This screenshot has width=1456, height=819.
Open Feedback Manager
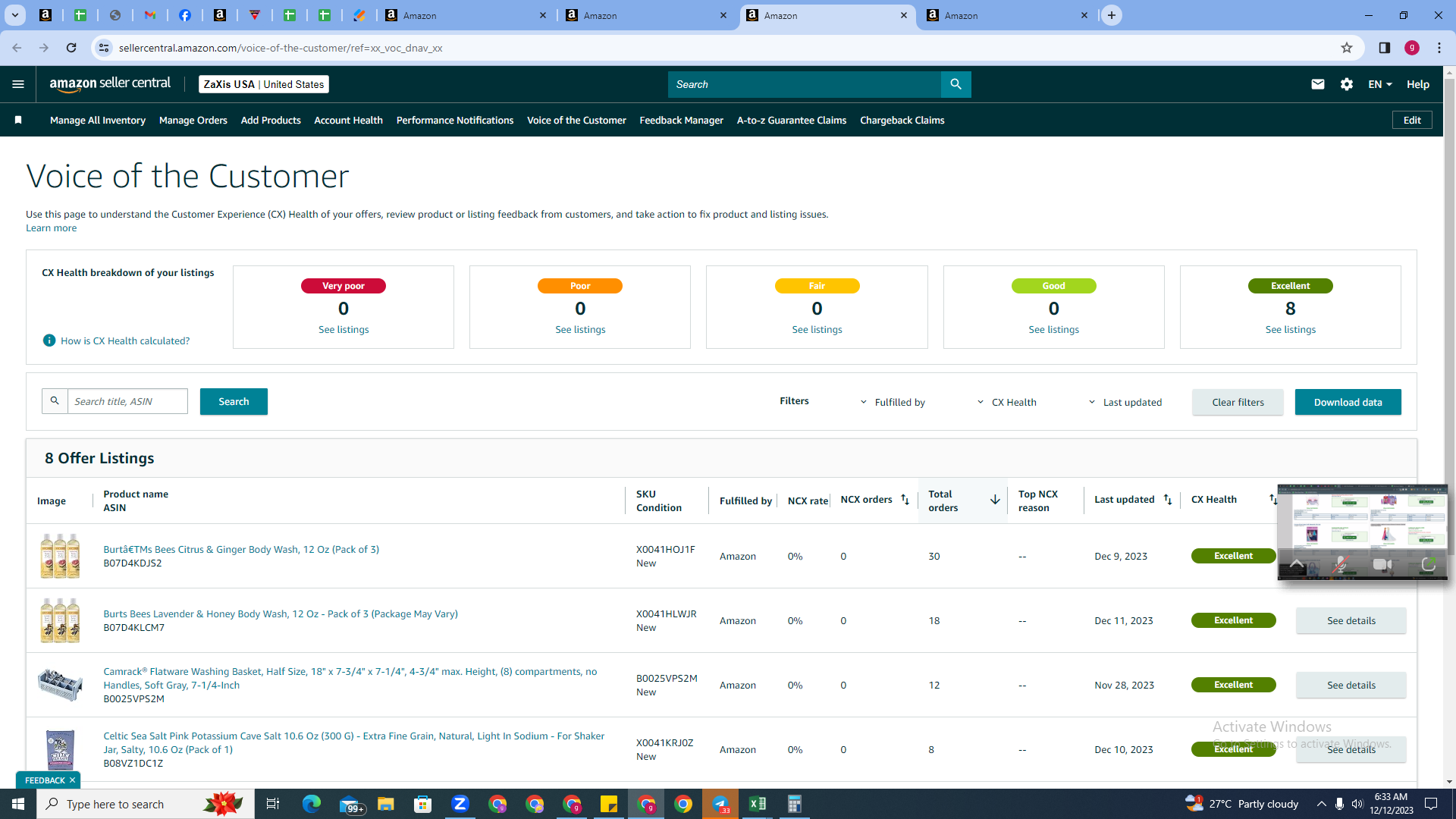tap(681, 120)
